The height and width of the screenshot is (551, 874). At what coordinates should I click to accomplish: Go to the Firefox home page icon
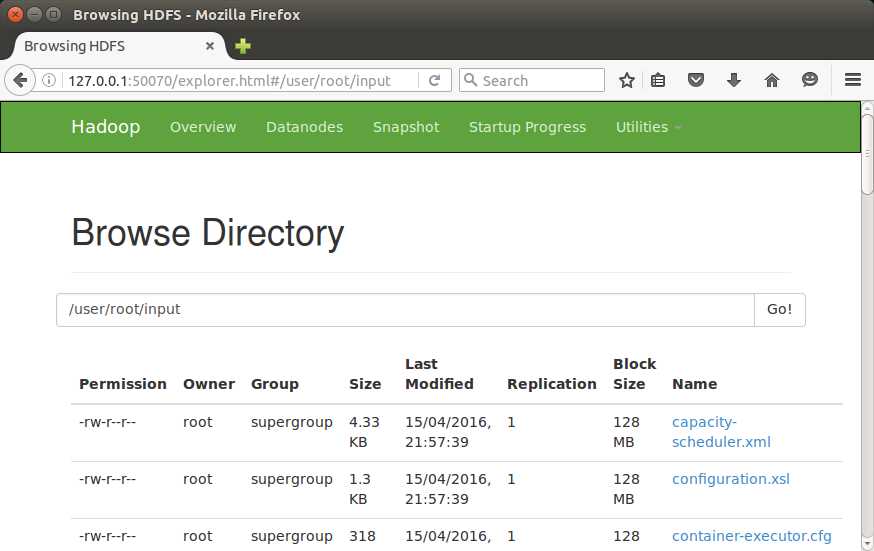point(771,80)
